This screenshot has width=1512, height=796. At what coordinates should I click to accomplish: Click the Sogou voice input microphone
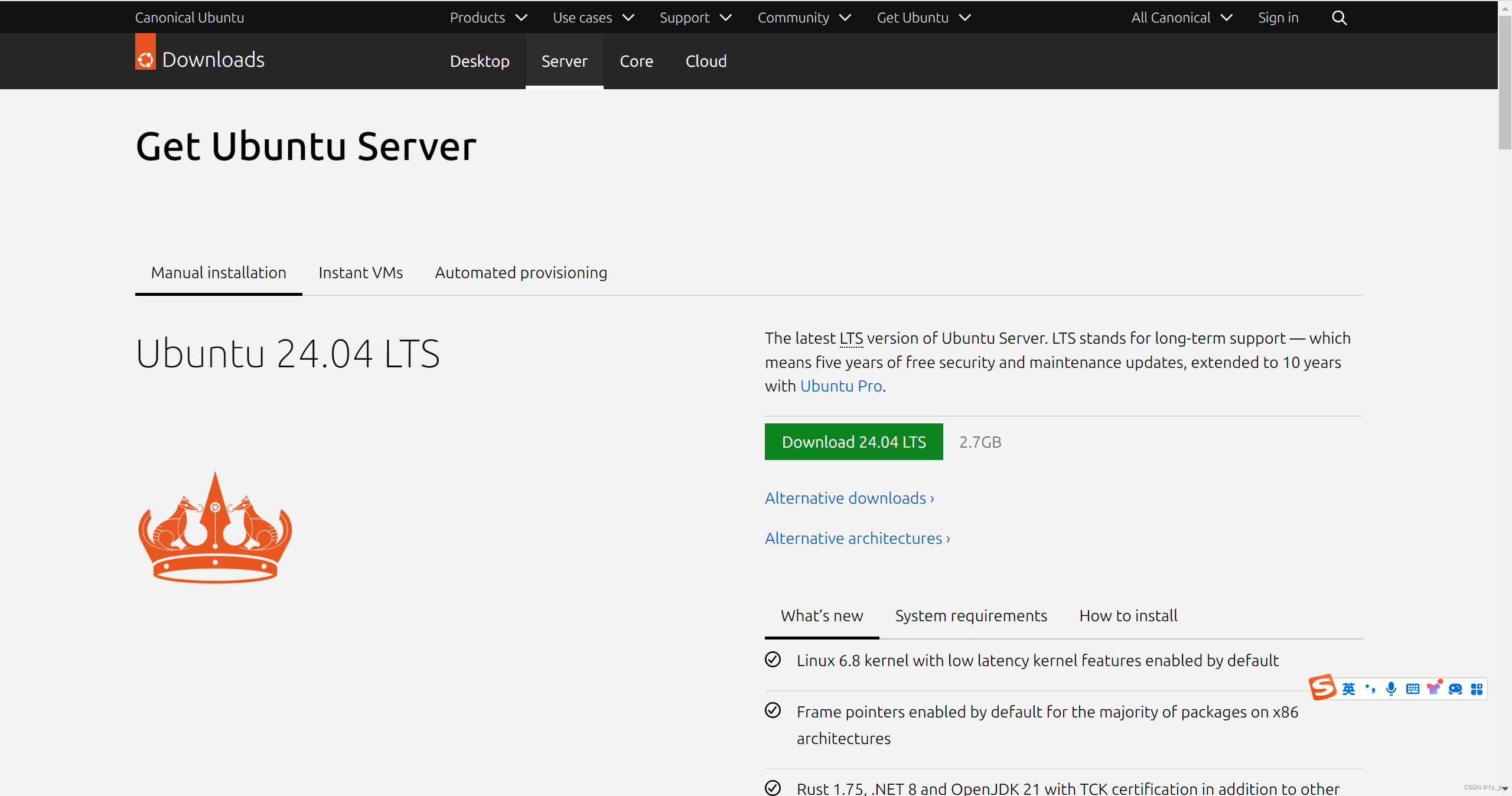coord(1391,689)
